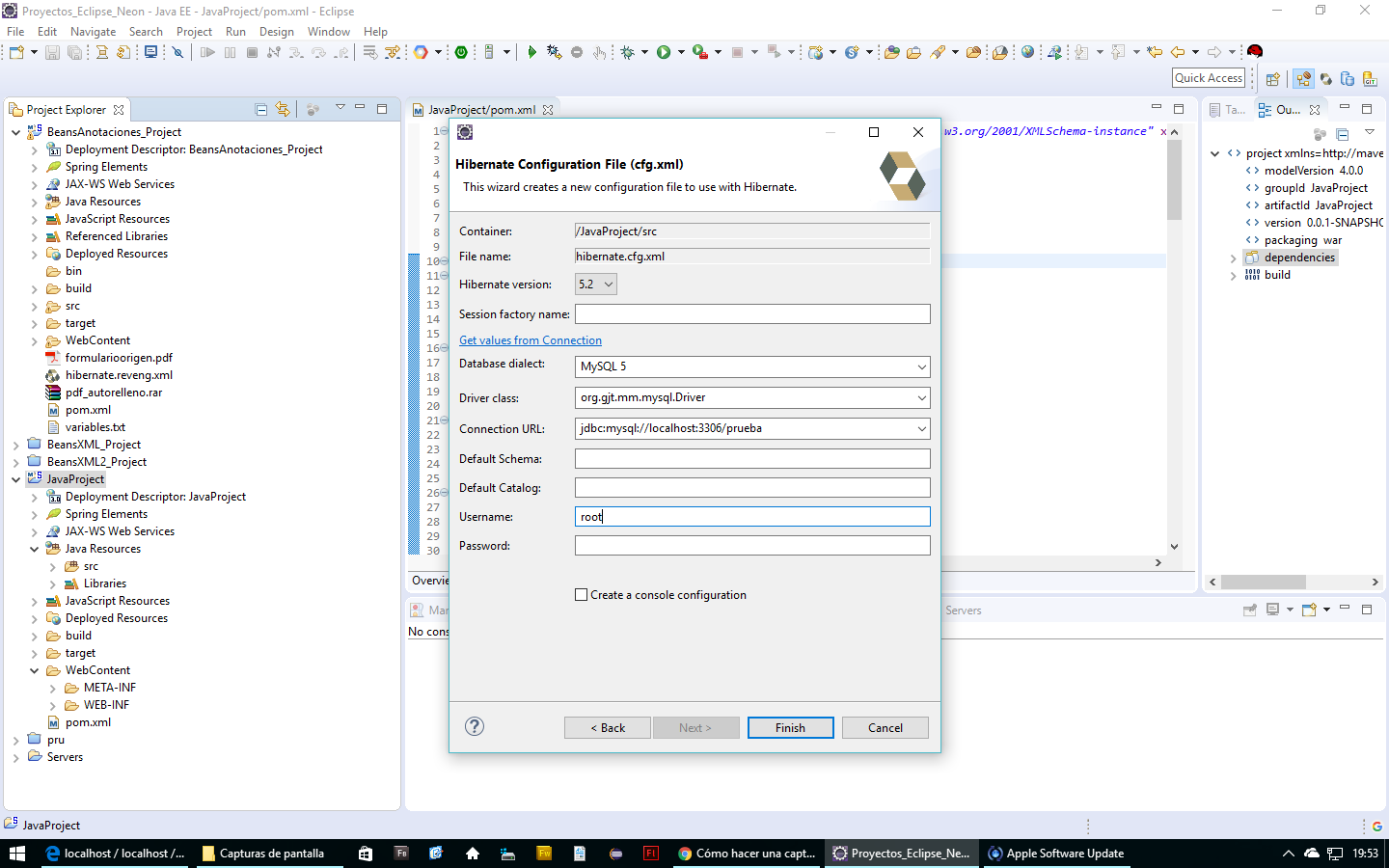
Task: Click Get values from Connection link
Action: [x=531, y=340]
